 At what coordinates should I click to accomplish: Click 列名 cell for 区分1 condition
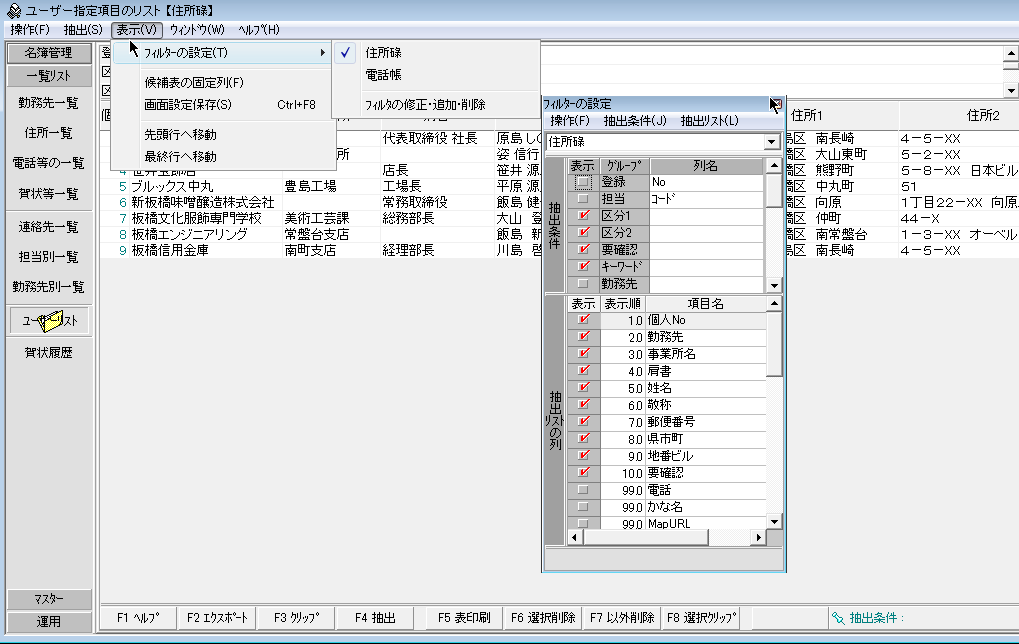pyautogui.click(x=706, y=216)
